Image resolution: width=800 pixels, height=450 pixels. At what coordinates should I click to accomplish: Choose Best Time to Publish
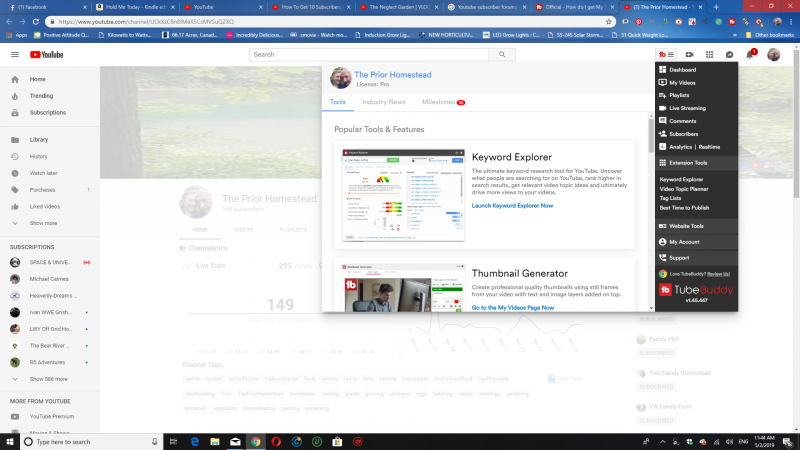pyautogui.click(x=684, y=208)
